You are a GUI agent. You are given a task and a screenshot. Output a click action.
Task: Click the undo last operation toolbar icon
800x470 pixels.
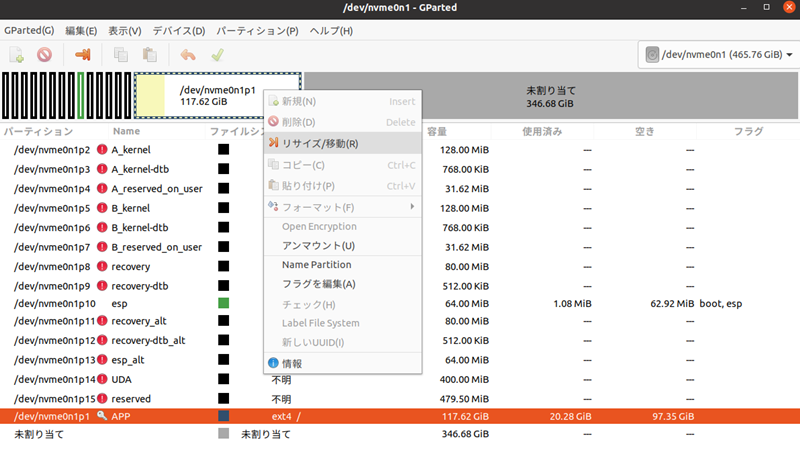[x=188, y=55]
